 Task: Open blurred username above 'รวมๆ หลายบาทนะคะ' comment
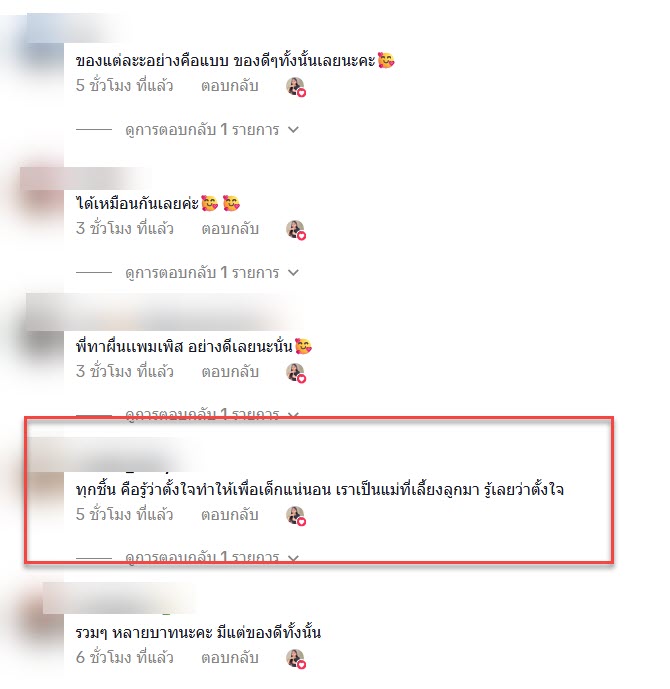point(119,598)
